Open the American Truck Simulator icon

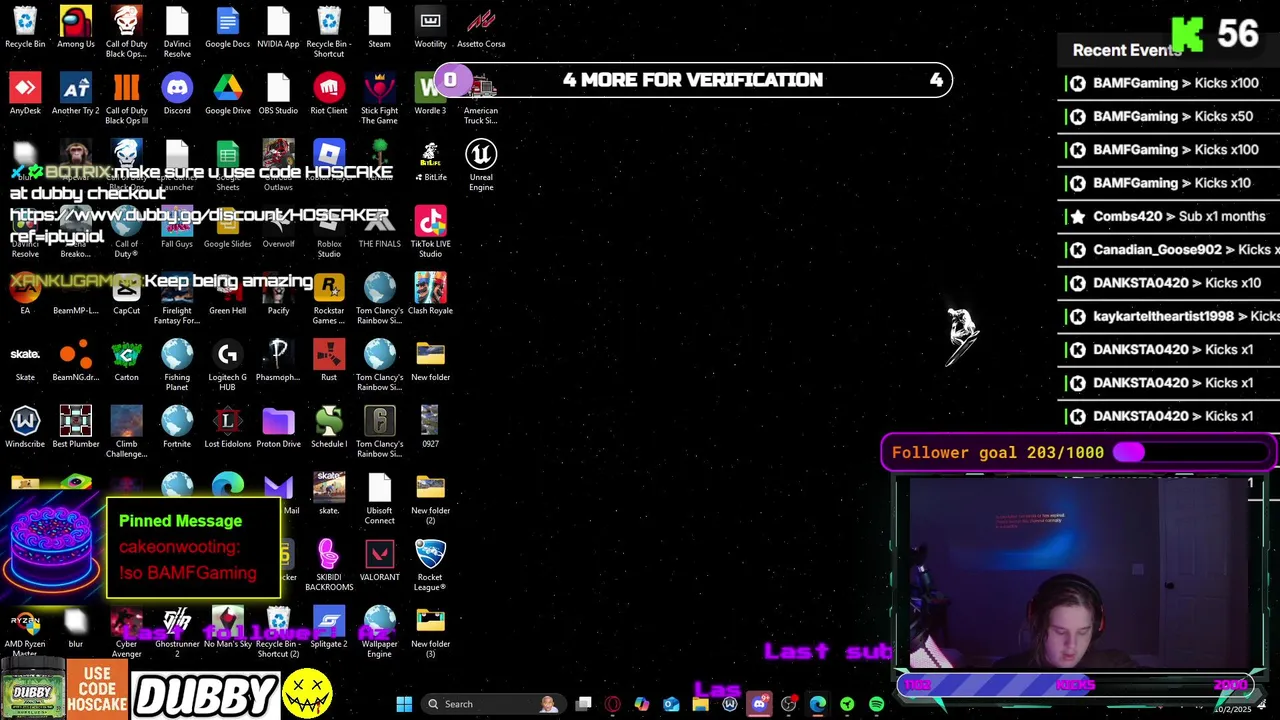(x=481, y=98)
